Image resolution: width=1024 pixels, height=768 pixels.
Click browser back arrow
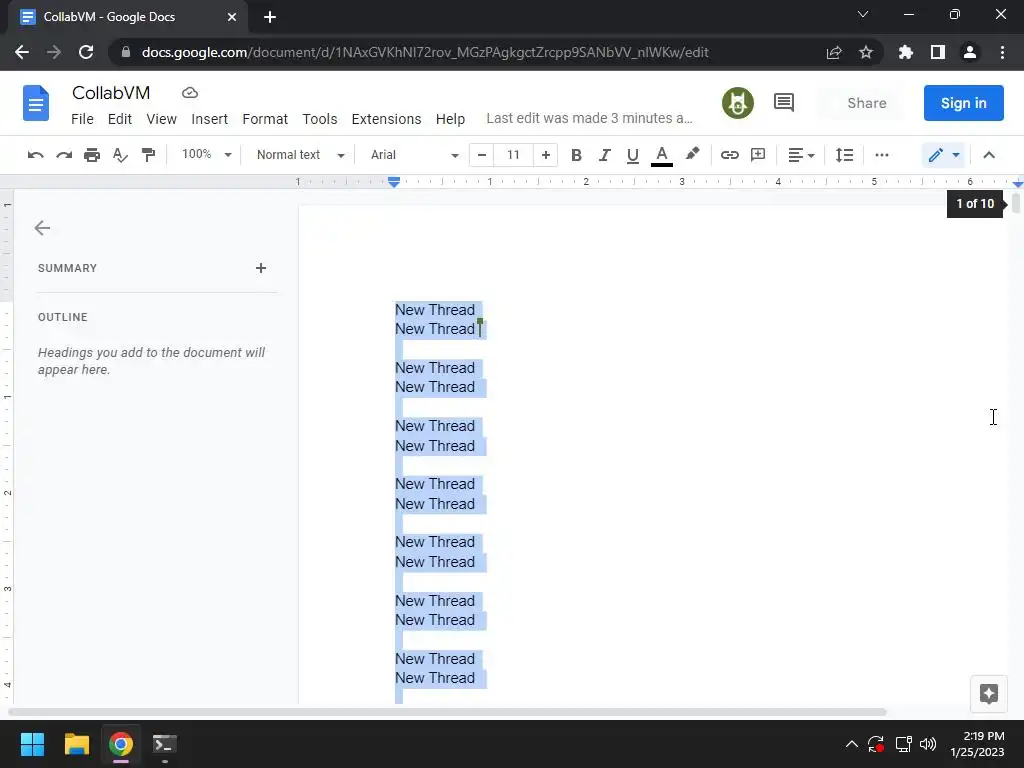(22, 52)
